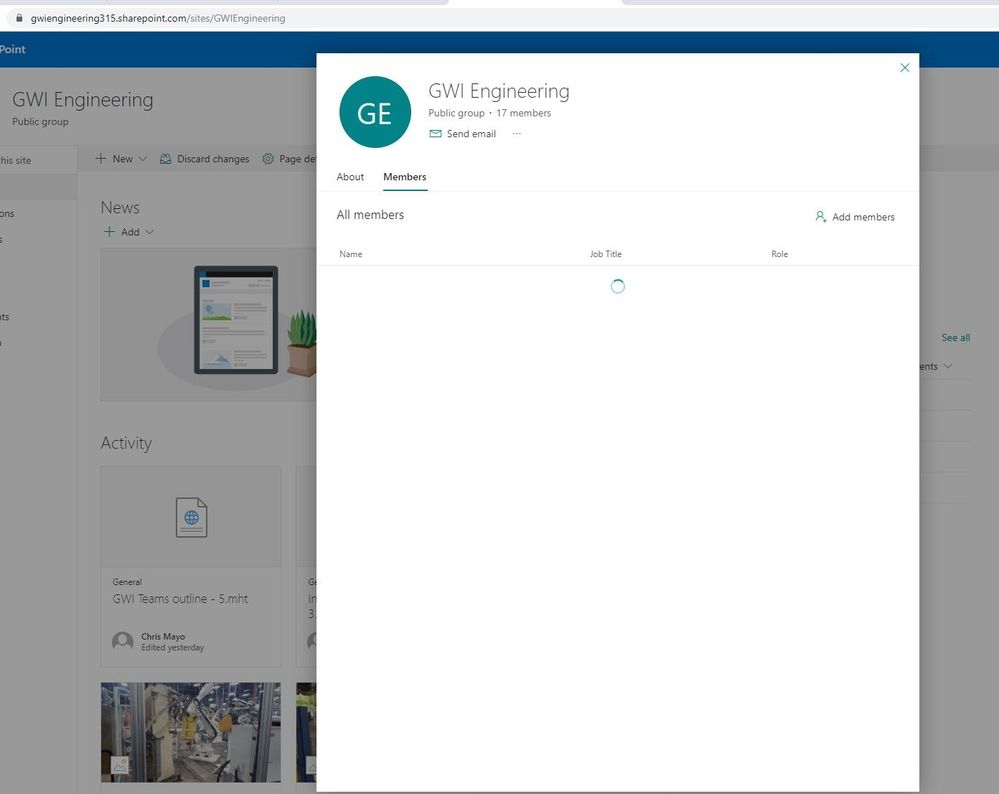Click the See all link
Image resolution: width=999 pixels, height=794 pixels.
(956, 338)
